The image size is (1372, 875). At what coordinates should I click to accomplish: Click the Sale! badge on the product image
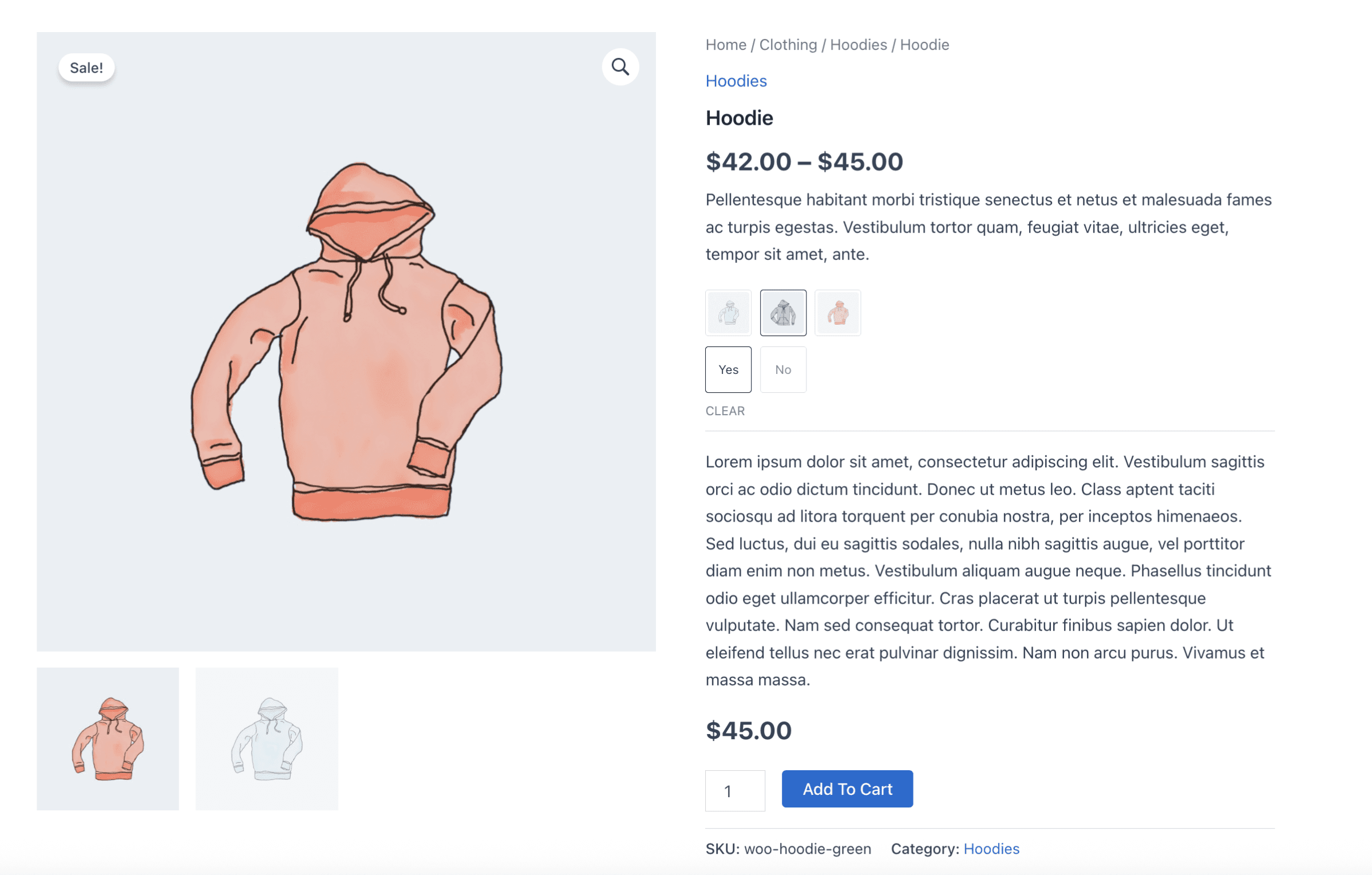[x=86, y=66]
